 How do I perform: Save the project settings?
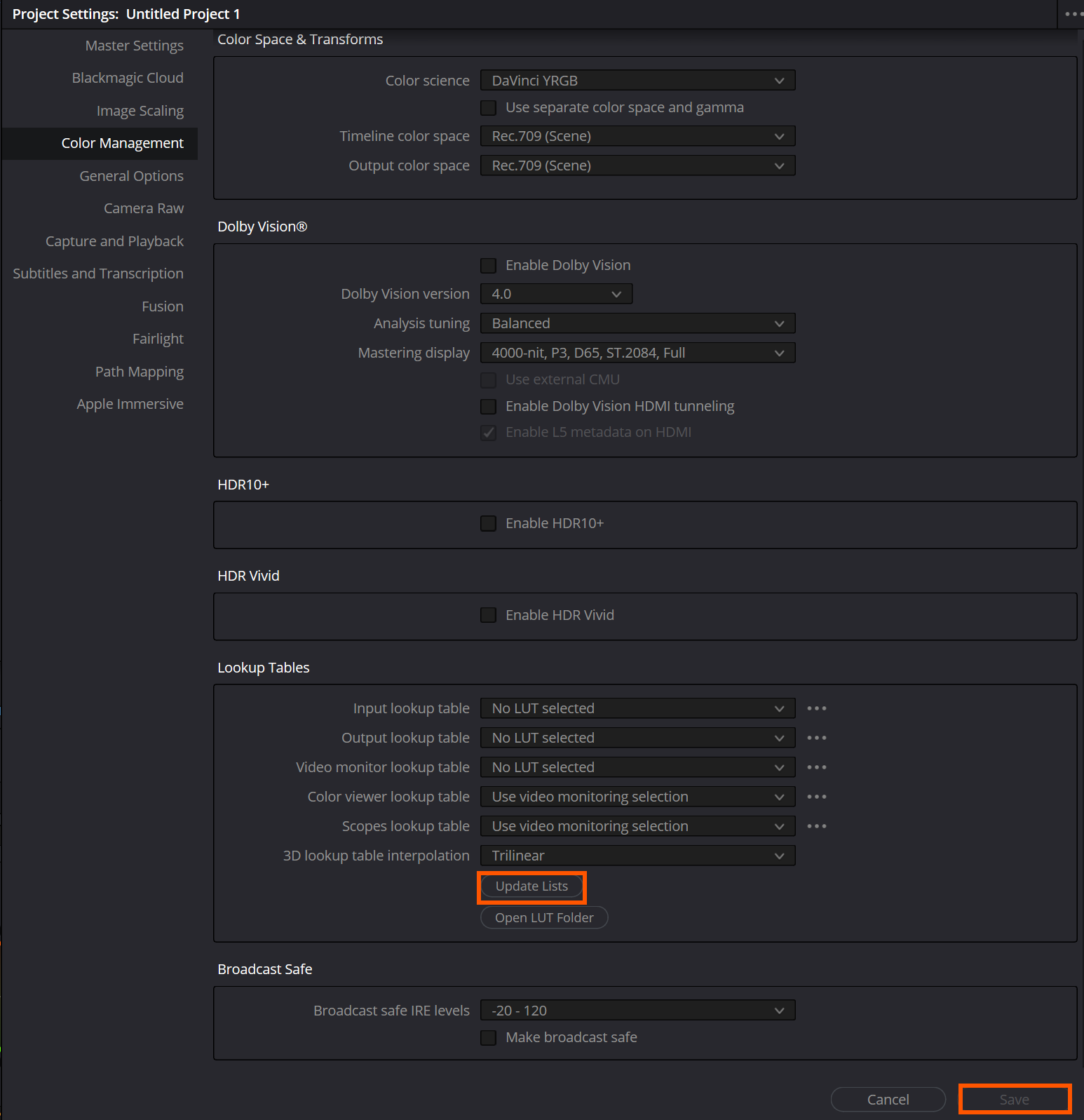(x=1015, y=1100)
